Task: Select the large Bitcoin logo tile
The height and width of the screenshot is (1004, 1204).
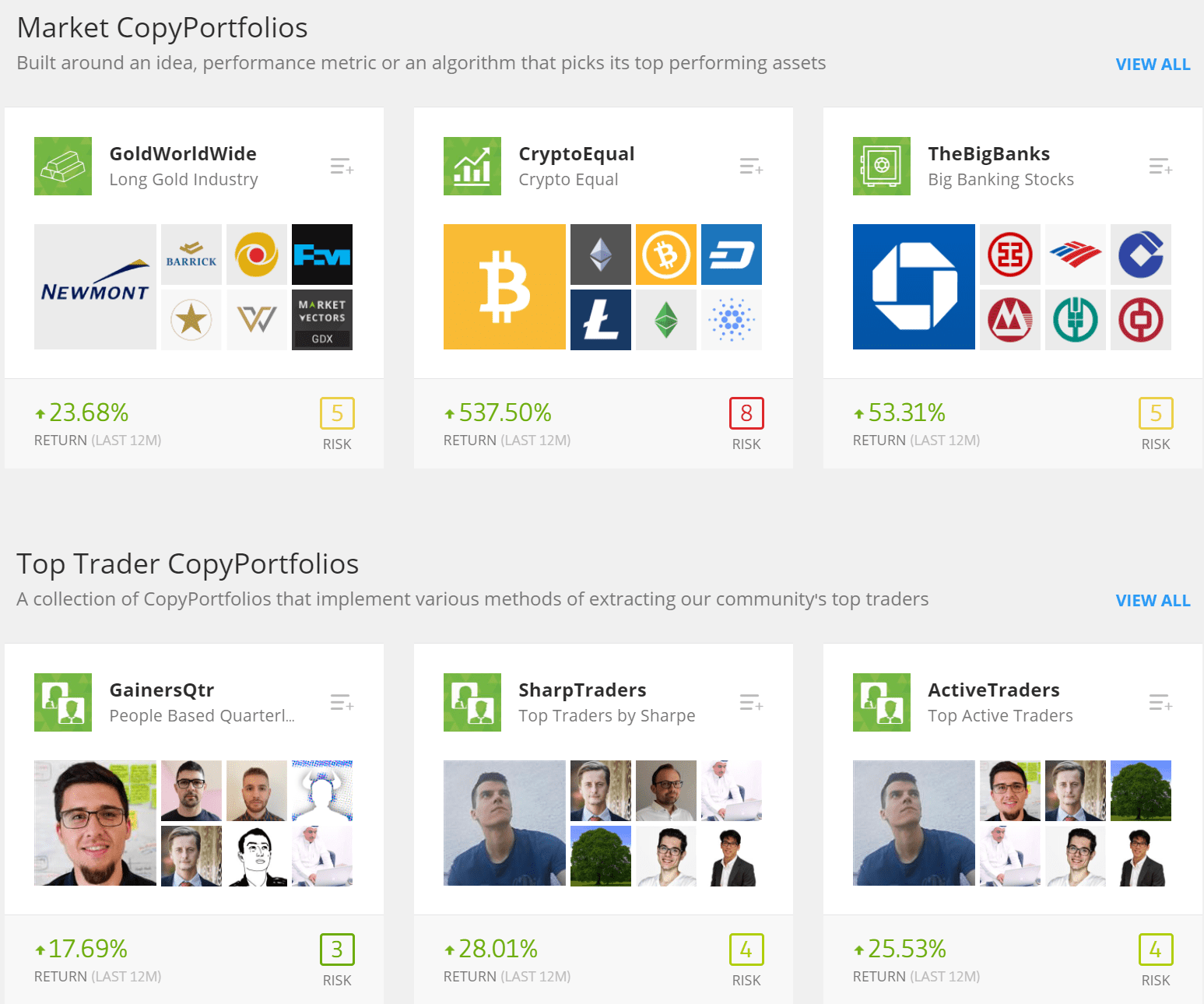Action: pos(504,287)
